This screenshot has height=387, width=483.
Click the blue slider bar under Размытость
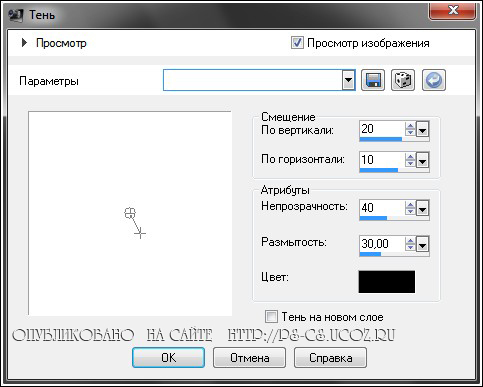(x=370, y=254)
